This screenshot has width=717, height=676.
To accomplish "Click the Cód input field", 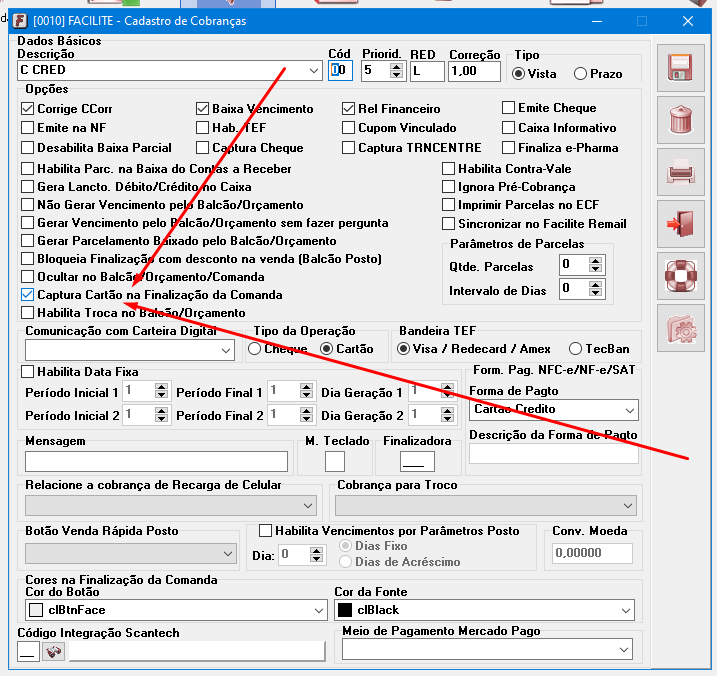I will (340, 71).
